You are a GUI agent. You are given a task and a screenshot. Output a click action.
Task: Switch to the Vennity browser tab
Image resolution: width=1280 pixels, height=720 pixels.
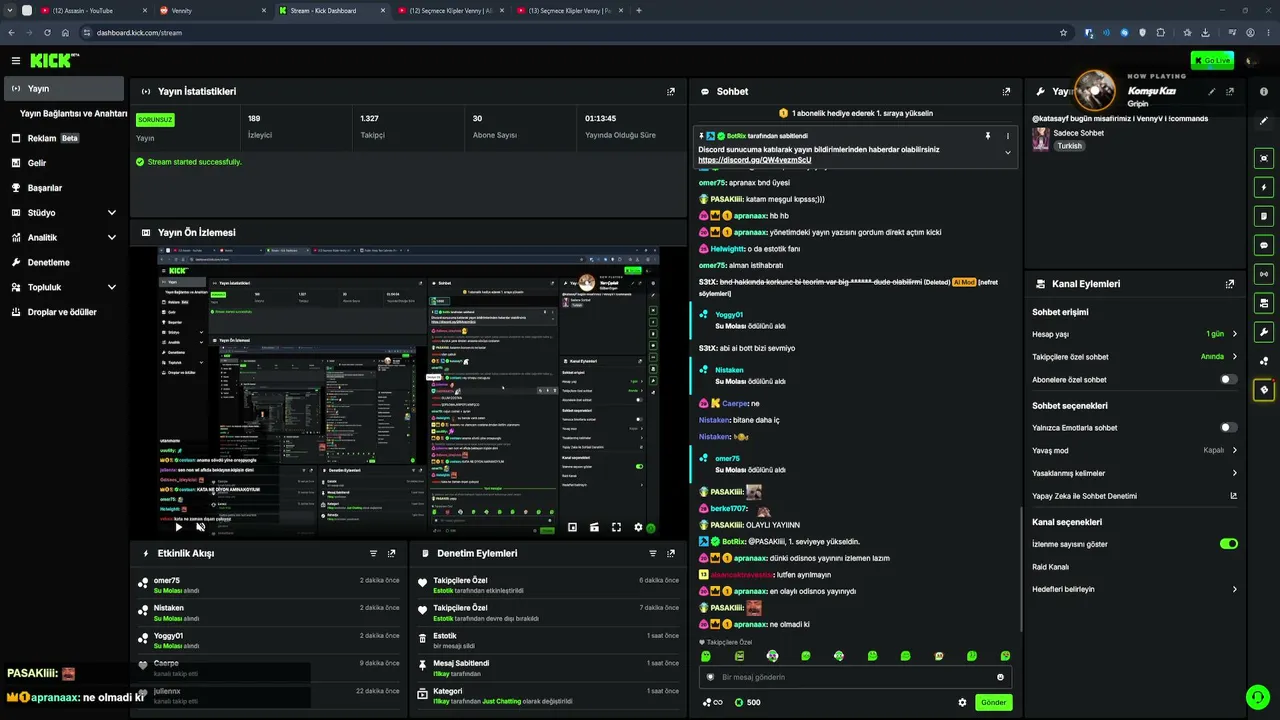click(x=211, y=10)
